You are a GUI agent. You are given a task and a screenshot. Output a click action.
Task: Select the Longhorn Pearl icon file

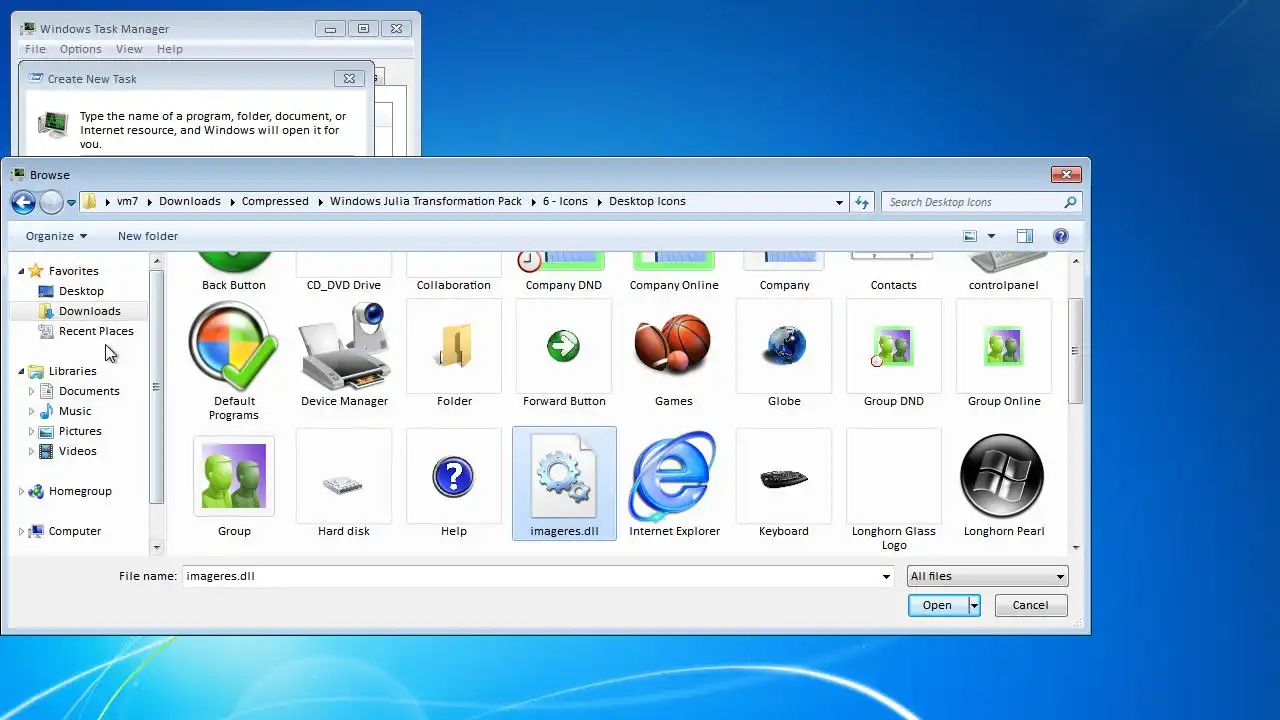click(1004, 483)
